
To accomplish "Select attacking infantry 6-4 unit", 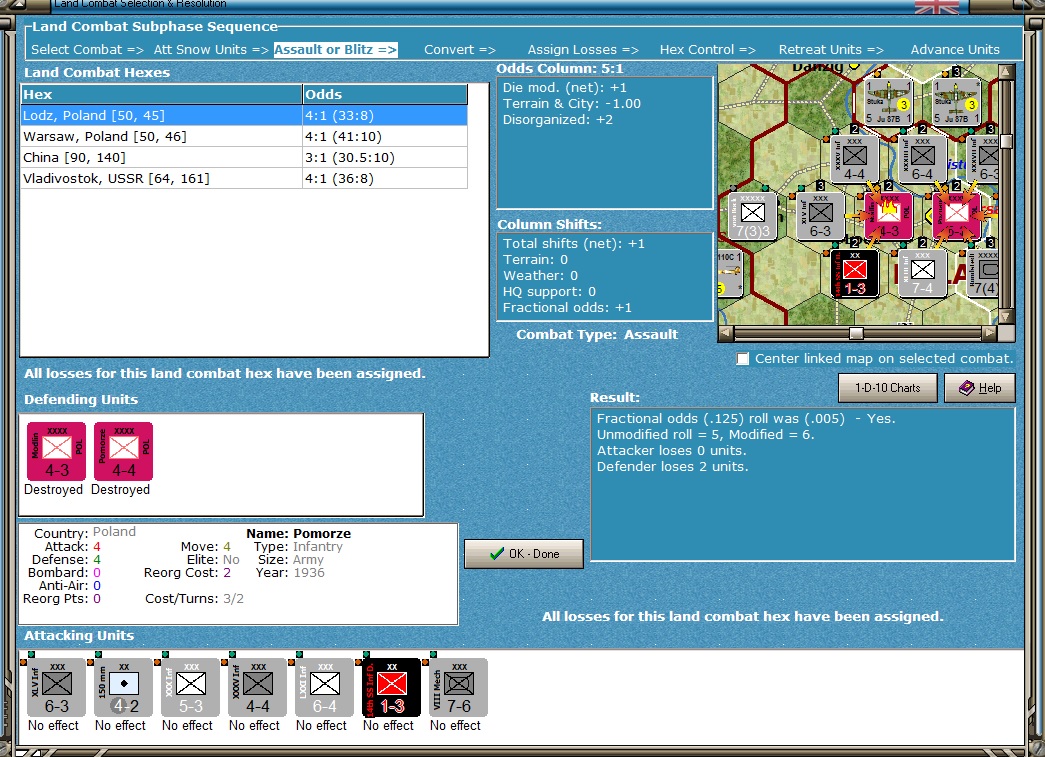I will [325, 688].
